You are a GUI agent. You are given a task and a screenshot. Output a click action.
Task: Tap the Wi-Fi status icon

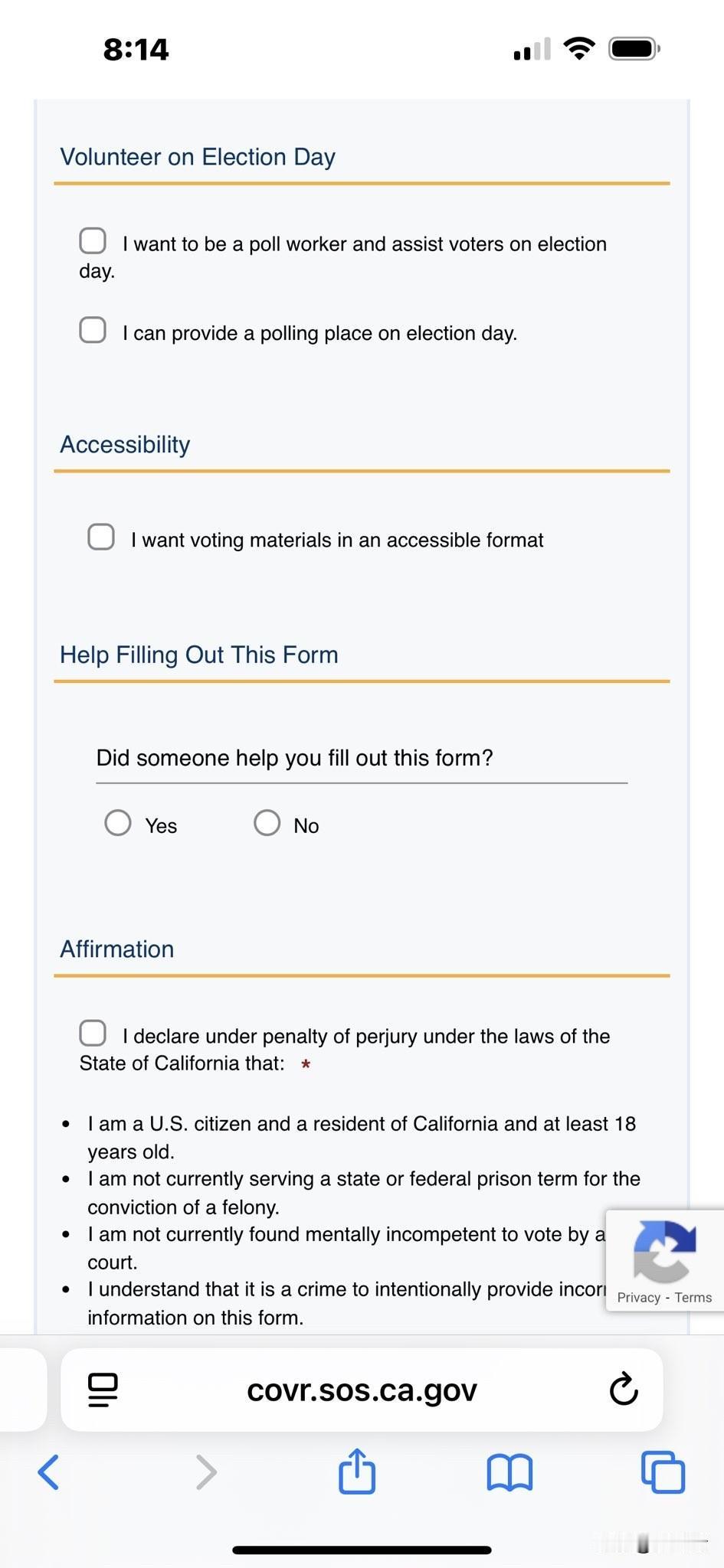[579, 49]
